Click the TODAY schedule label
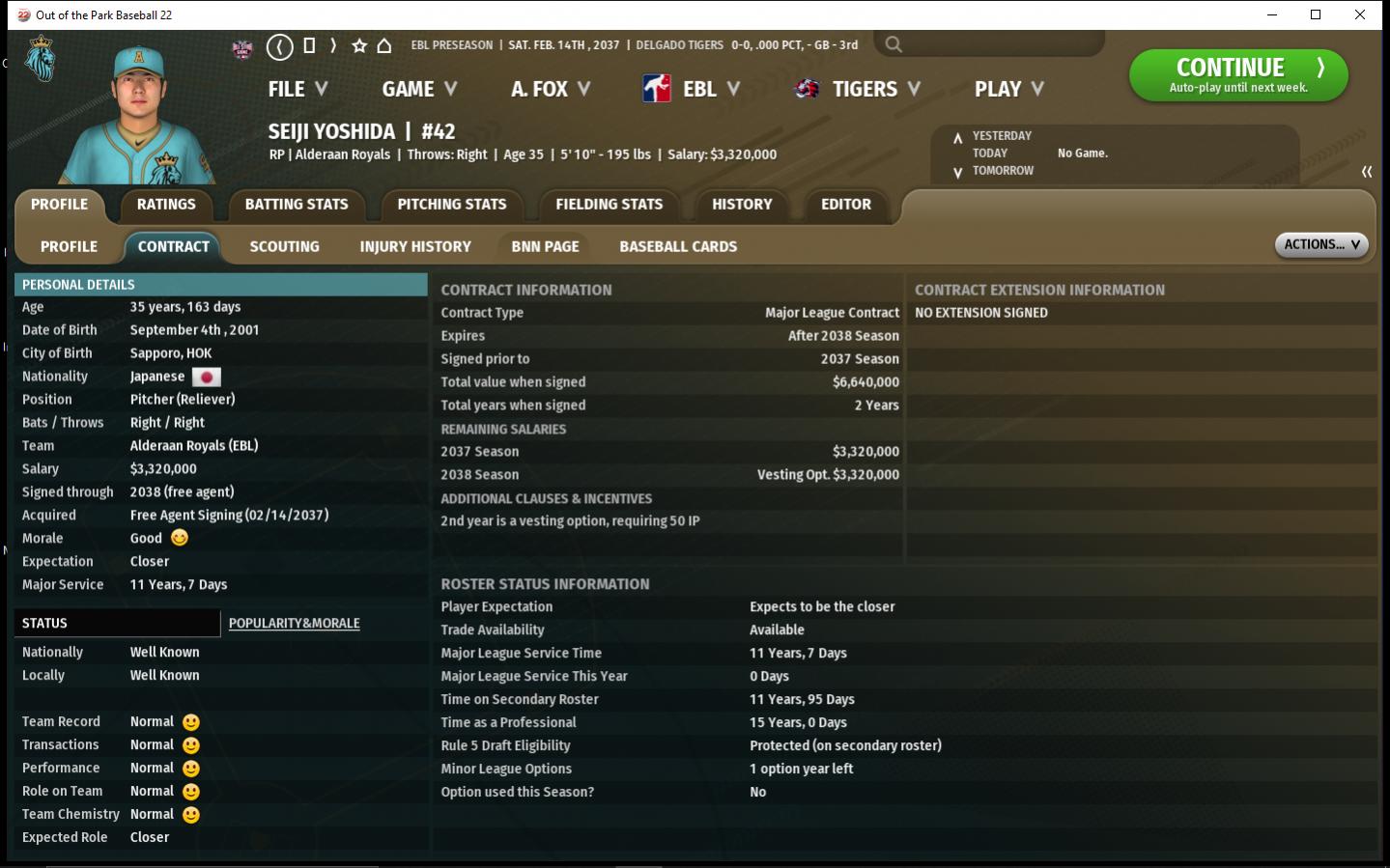This screenshot has height=868, width=1390. tap(990, 154)
